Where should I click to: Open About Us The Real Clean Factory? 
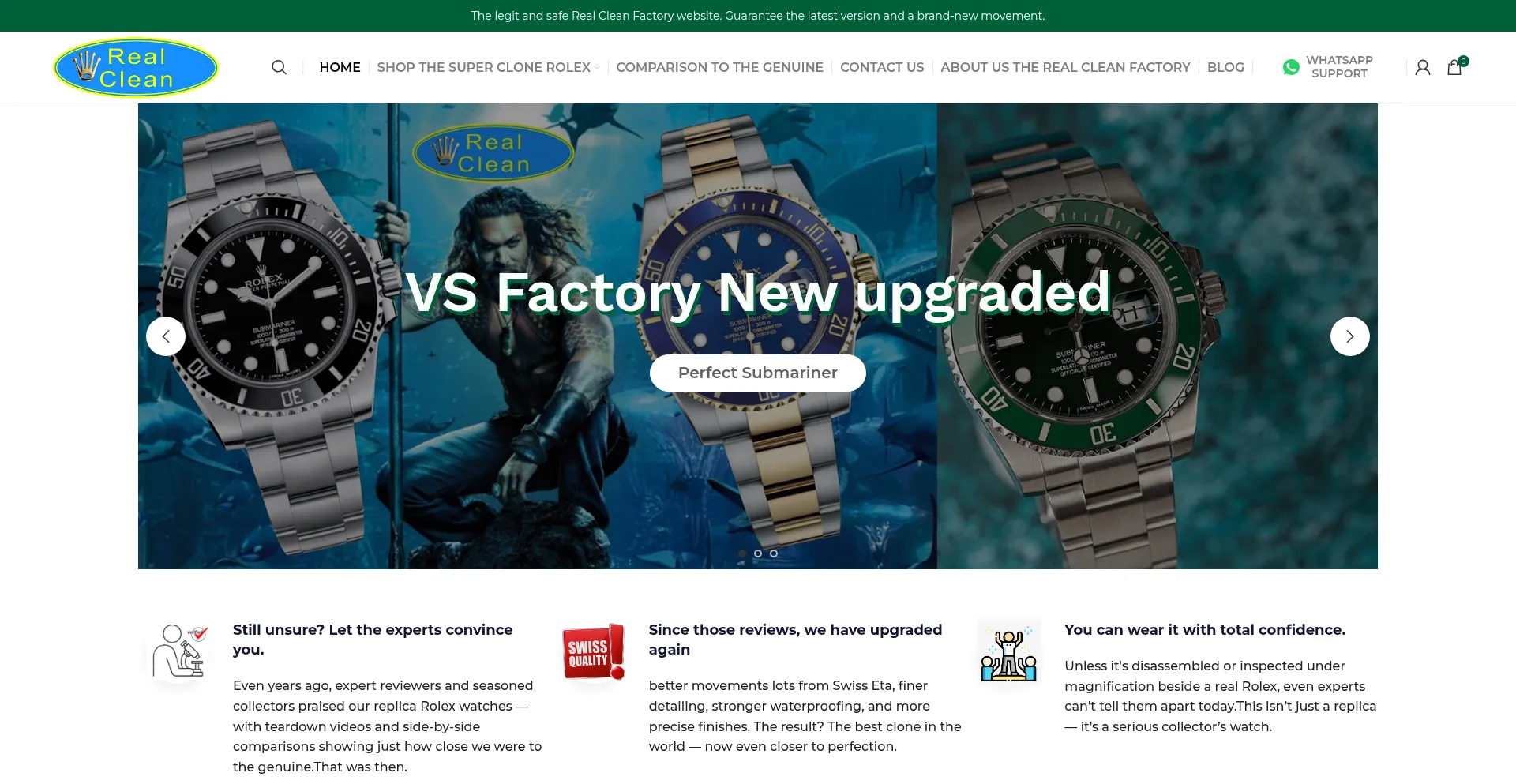(1065, 67)
